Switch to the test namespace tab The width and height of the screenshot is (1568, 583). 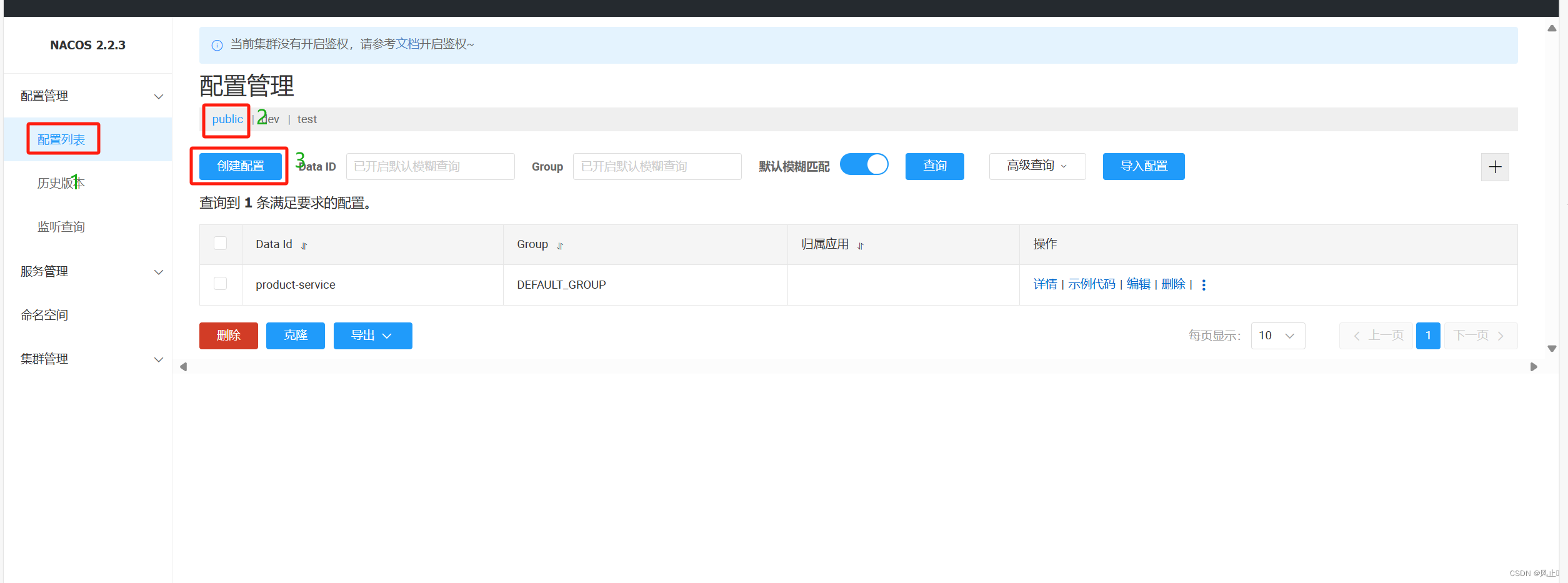pyautogui.click(x=307, y=119)
